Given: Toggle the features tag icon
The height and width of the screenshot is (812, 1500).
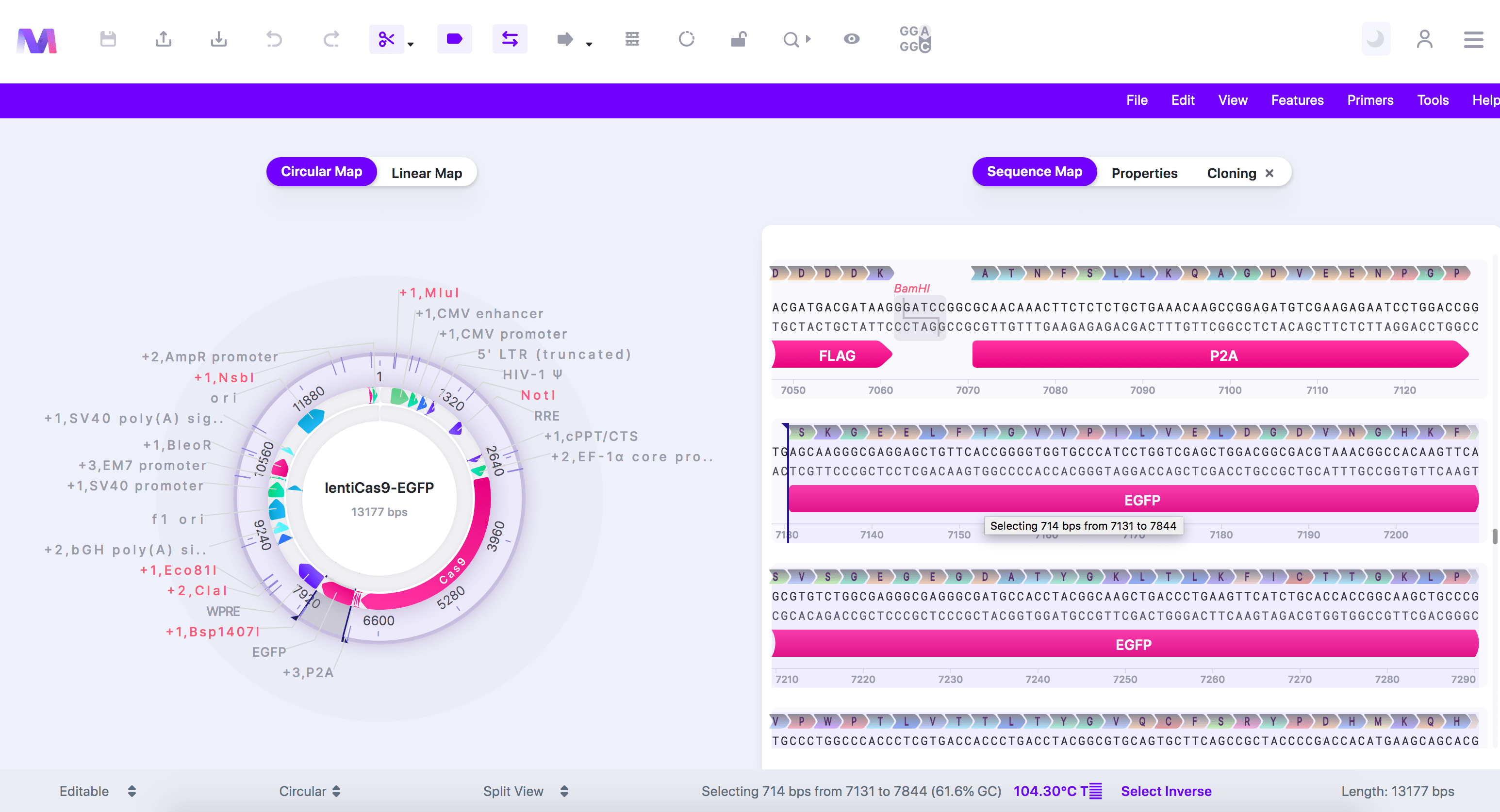Looking at the screenshot, I should [x=454, y=39].
